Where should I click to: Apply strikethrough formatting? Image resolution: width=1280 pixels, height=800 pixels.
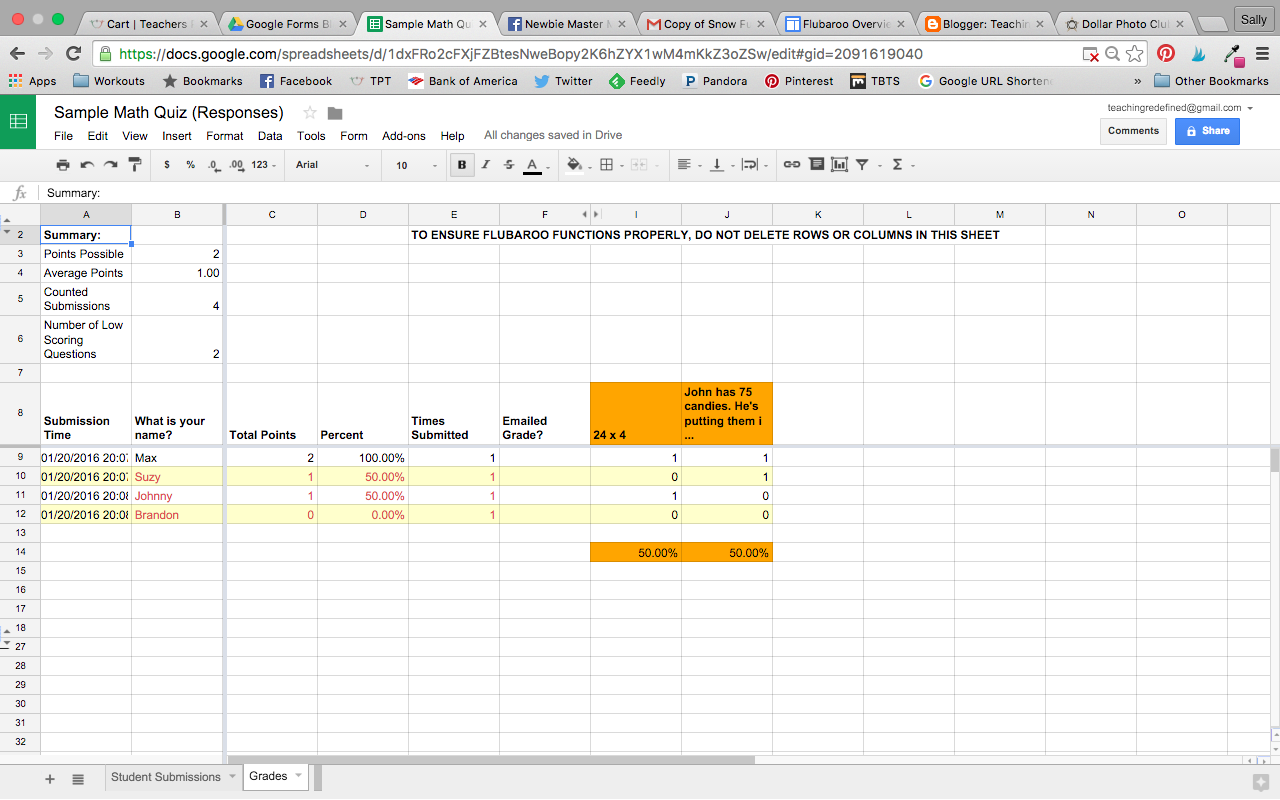coord(509,164)
